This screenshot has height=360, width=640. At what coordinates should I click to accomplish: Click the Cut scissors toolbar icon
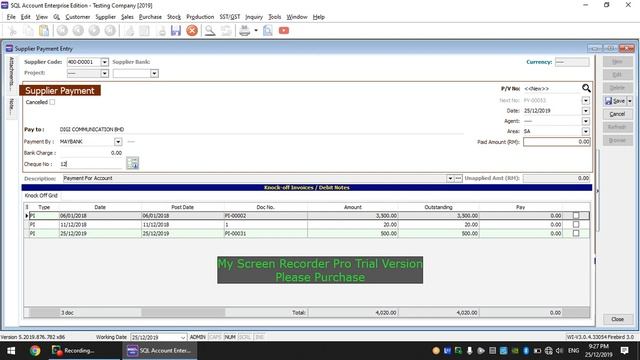point(12,31)
